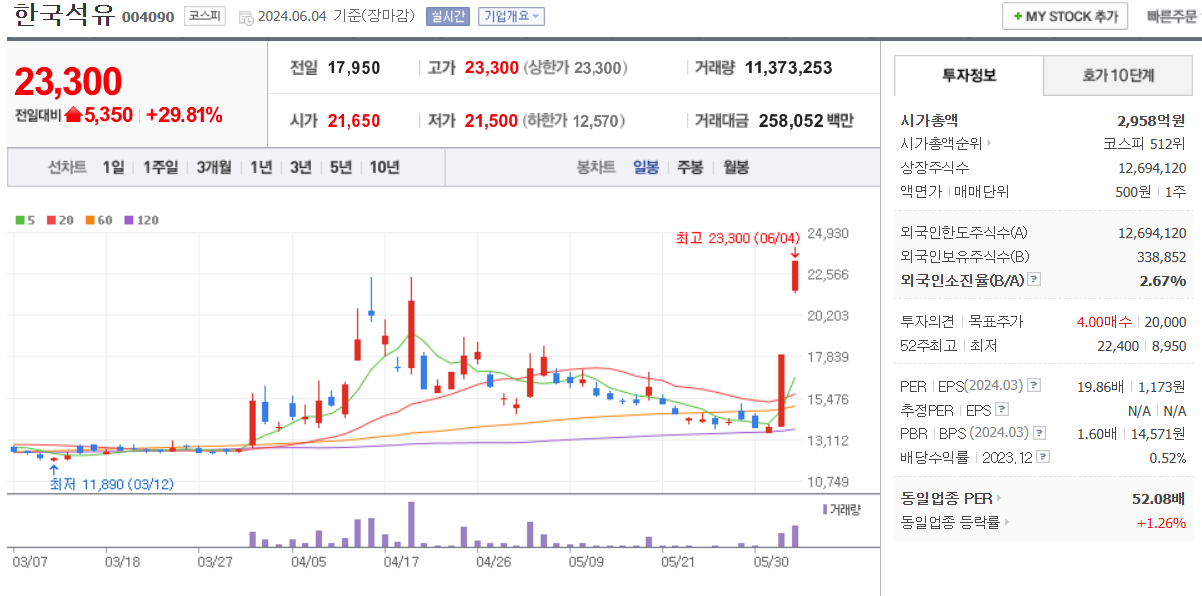1202x596 pixels.
Task: Click the 코스피 market badge
Action: coord(207,16)
